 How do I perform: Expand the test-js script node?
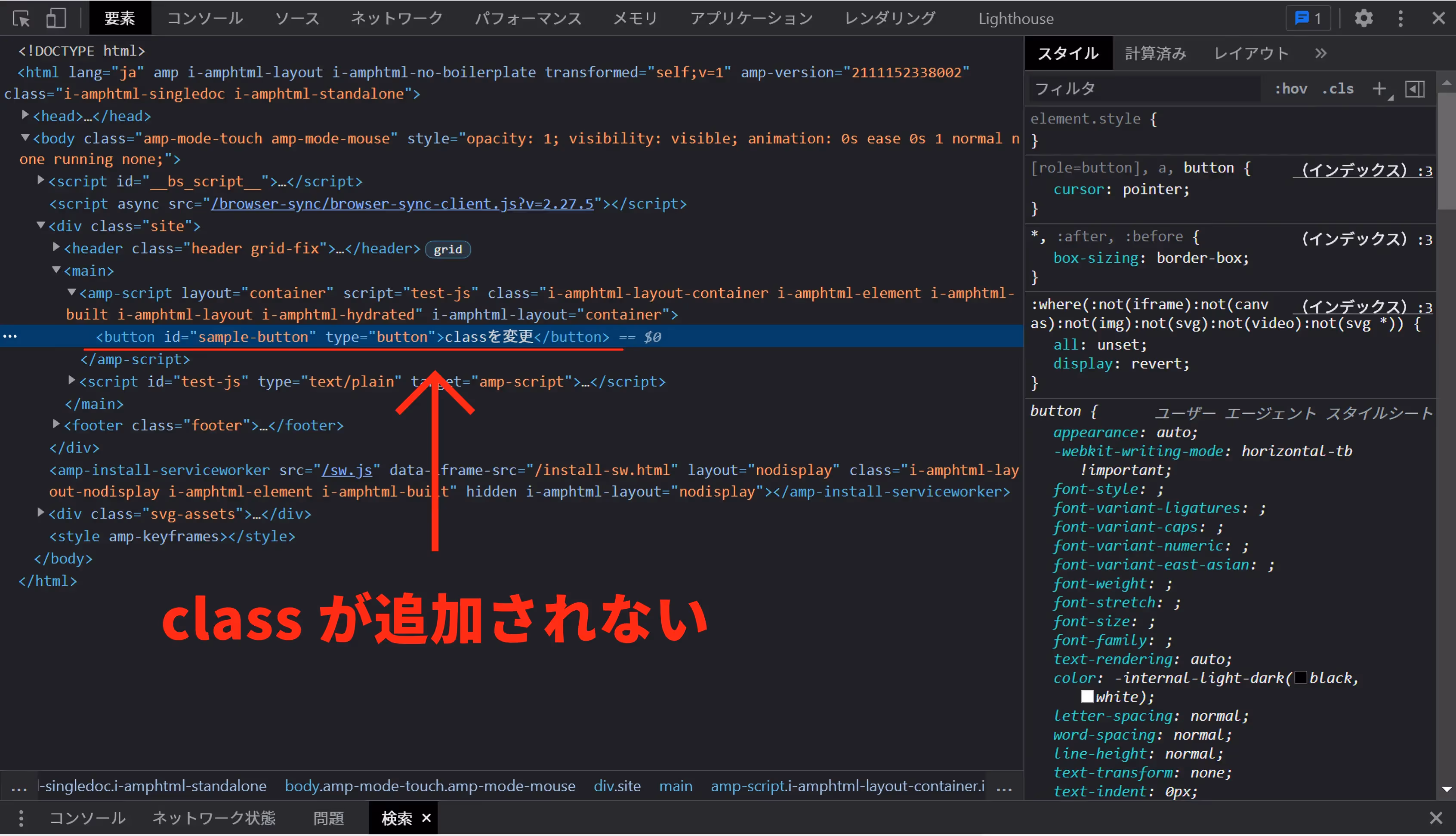click(x=72, y=381)
